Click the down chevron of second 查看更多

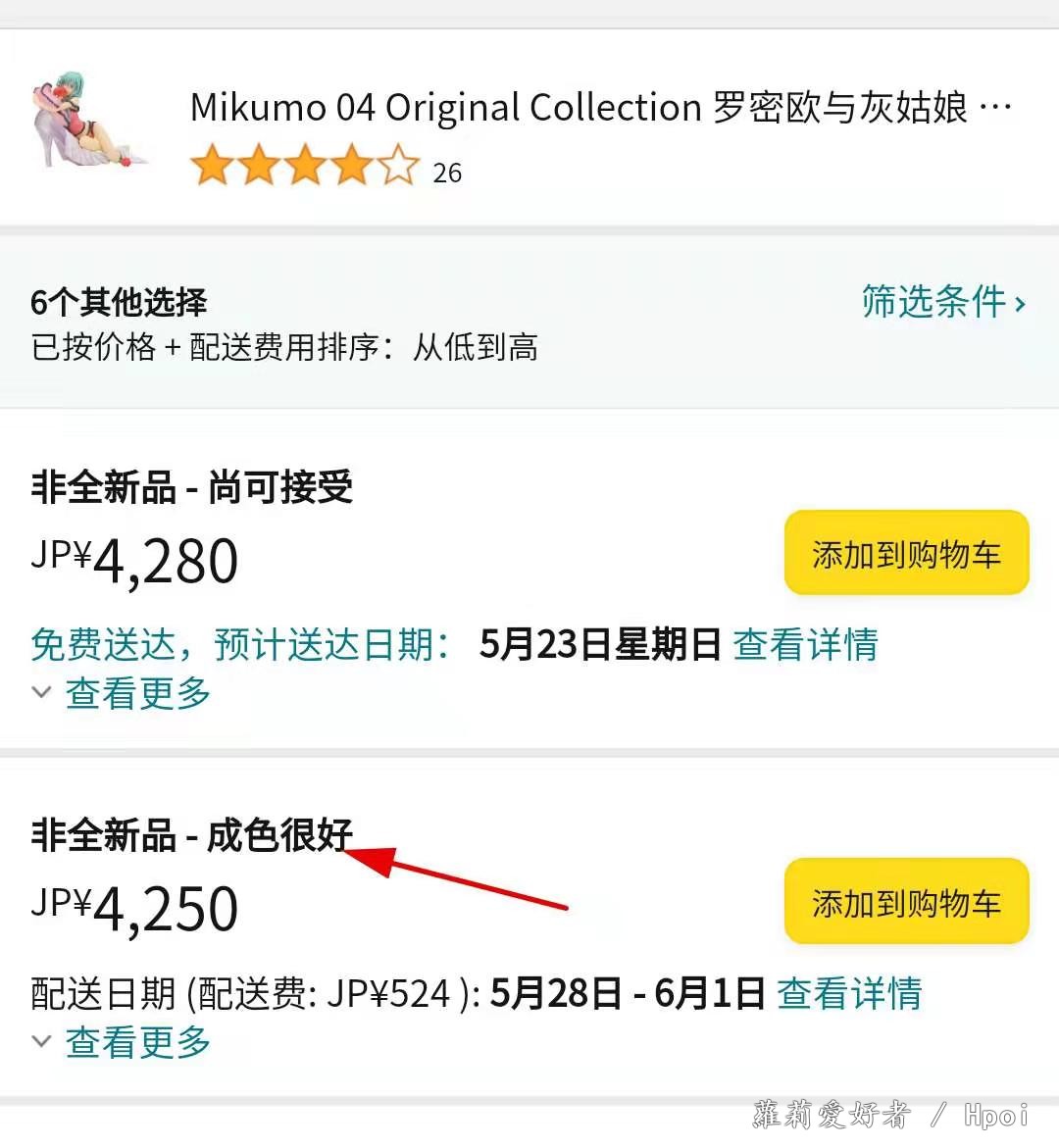[x=42, y=1040]
